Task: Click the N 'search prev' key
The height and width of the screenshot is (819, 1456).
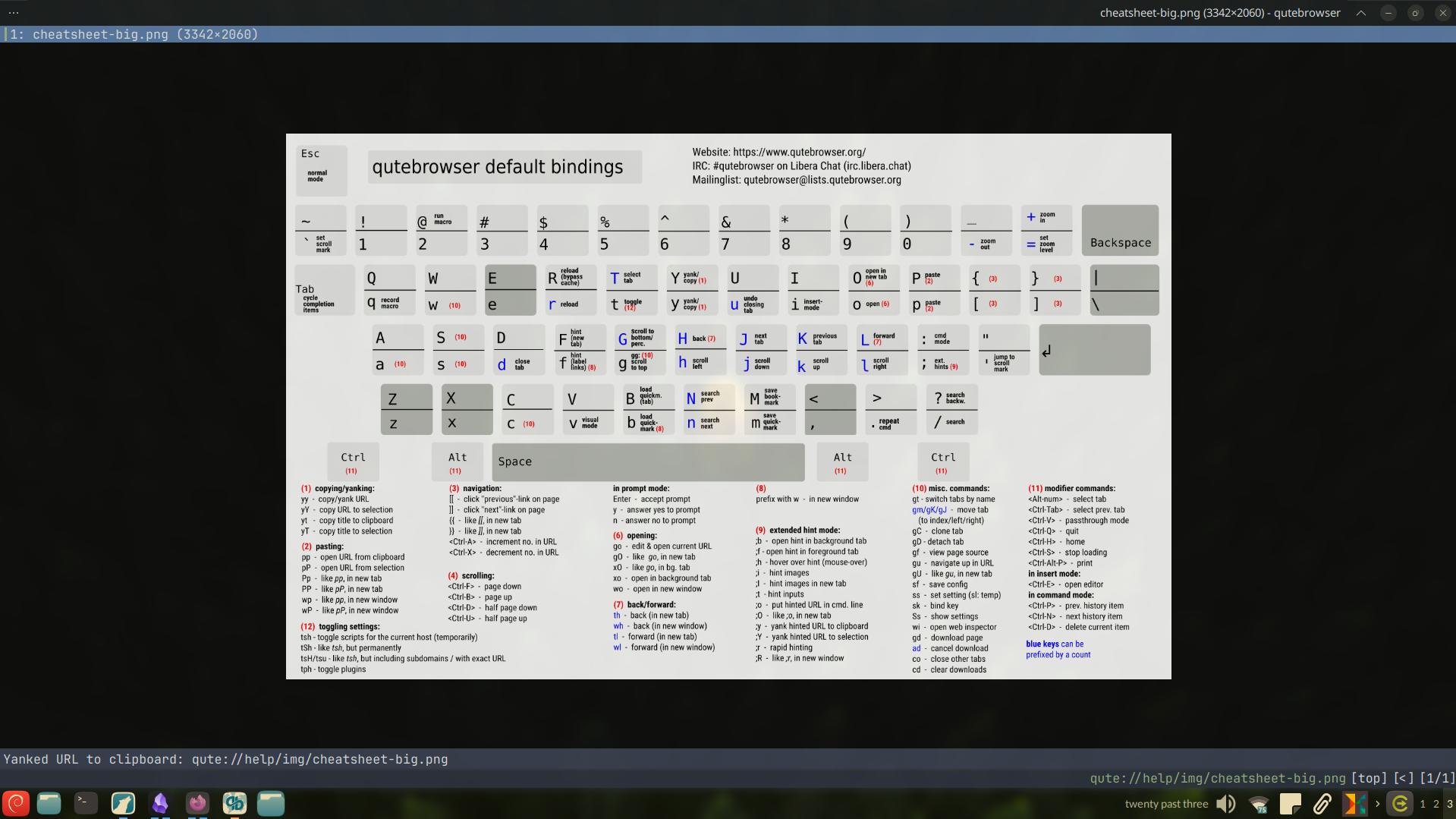Action: (x=709, y=397)
